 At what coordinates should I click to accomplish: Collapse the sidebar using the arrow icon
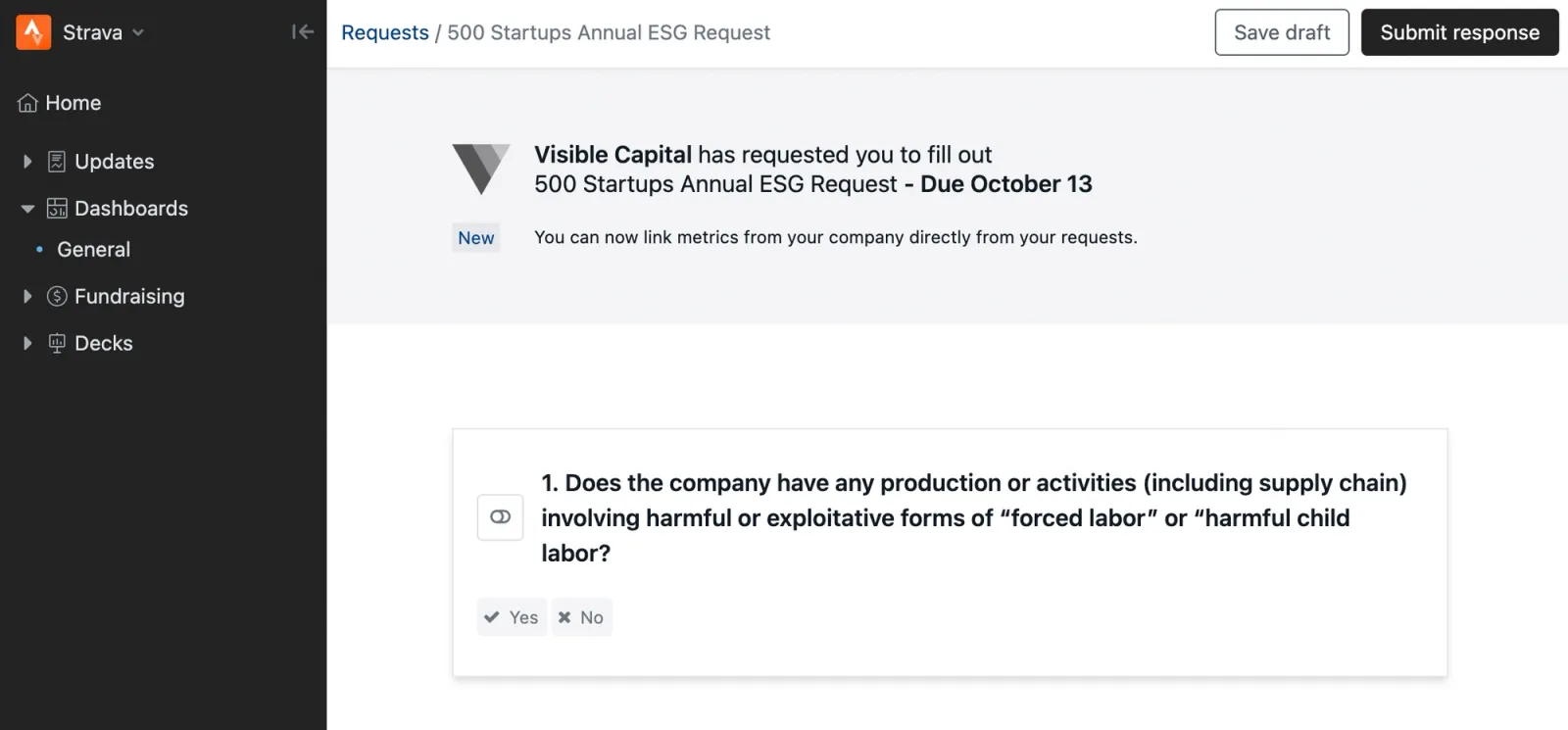pos(303,31)
